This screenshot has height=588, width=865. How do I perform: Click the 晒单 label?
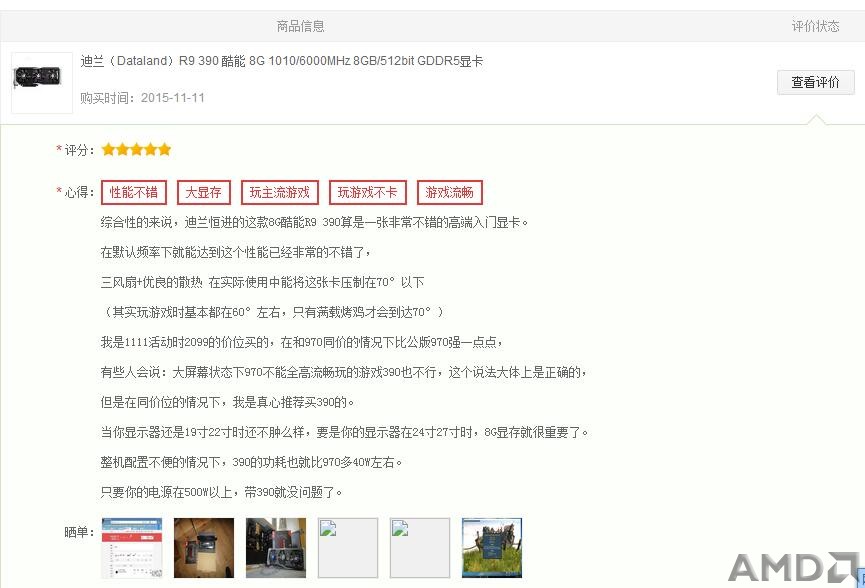pyautogui.click(x=79, y=532)
